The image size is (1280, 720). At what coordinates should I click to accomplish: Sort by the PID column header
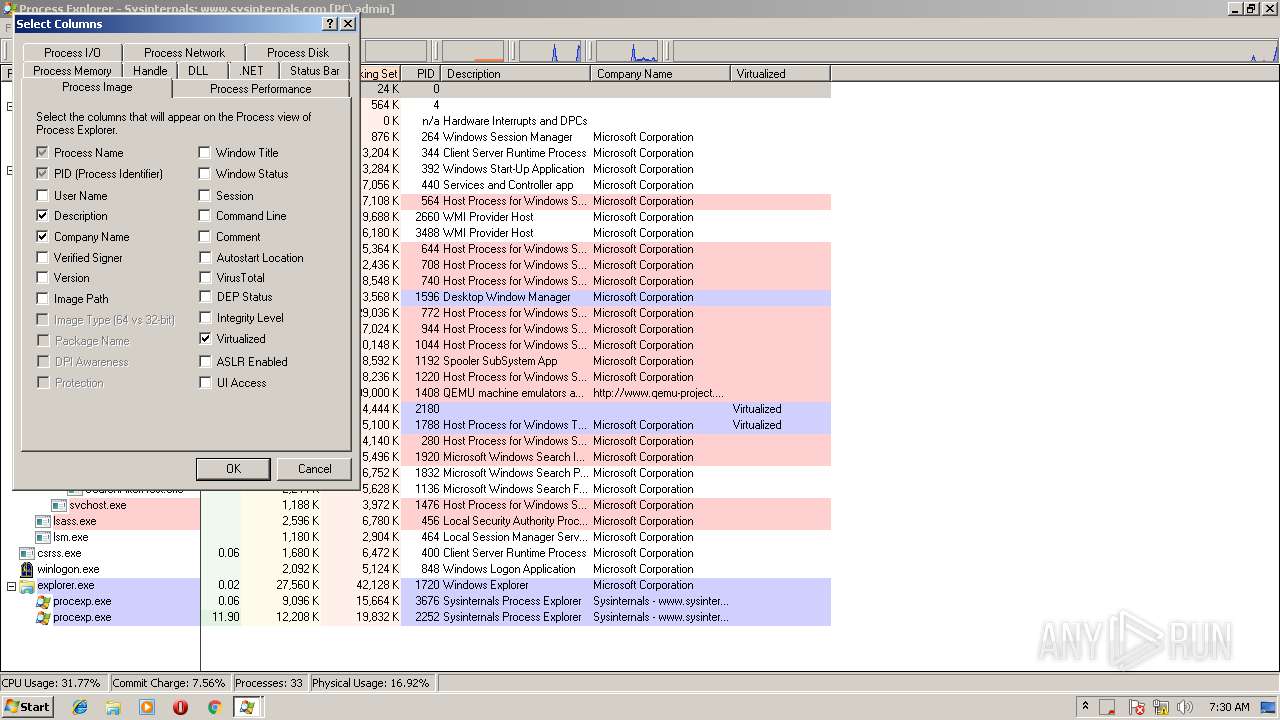click(421, 73)
